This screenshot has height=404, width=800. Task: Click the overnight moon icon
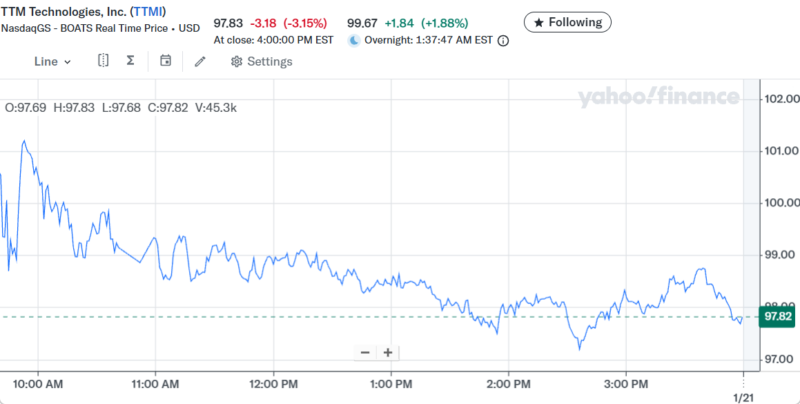pos(354,41)
